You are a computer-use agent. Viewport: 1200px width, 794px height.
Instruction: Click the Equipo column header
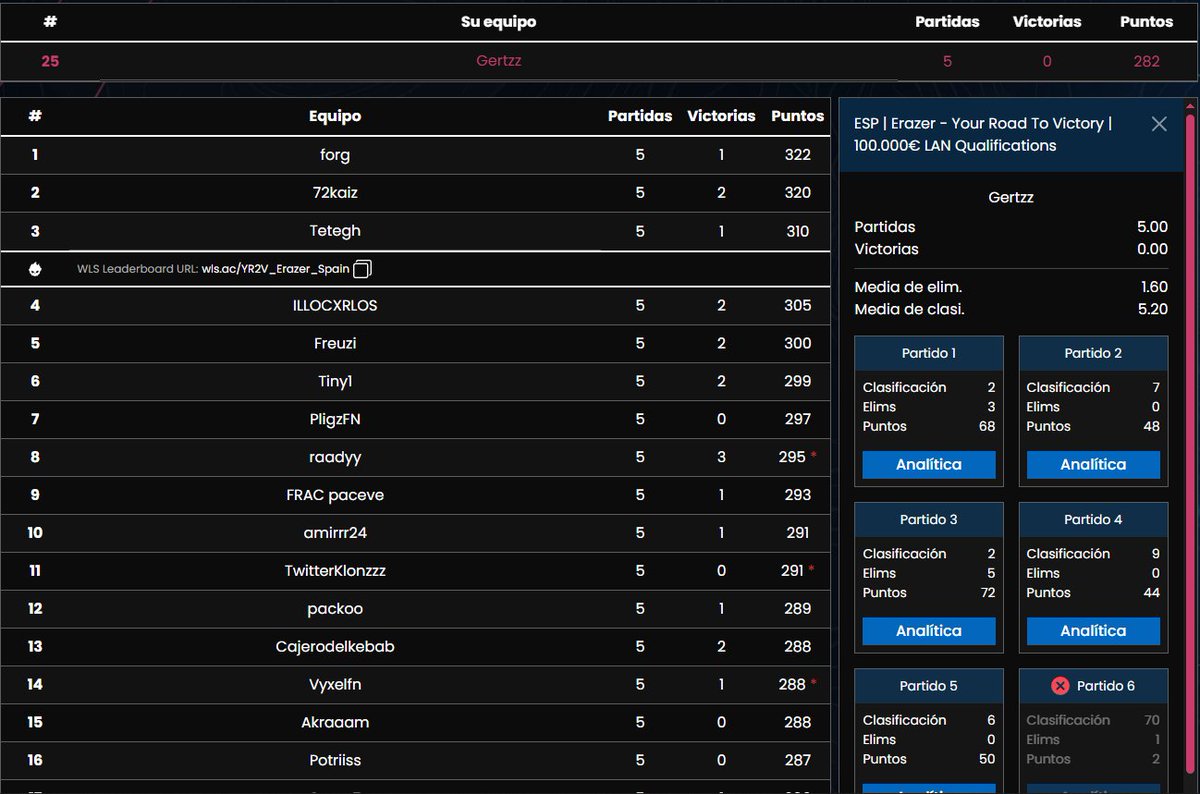pos(335,116)
